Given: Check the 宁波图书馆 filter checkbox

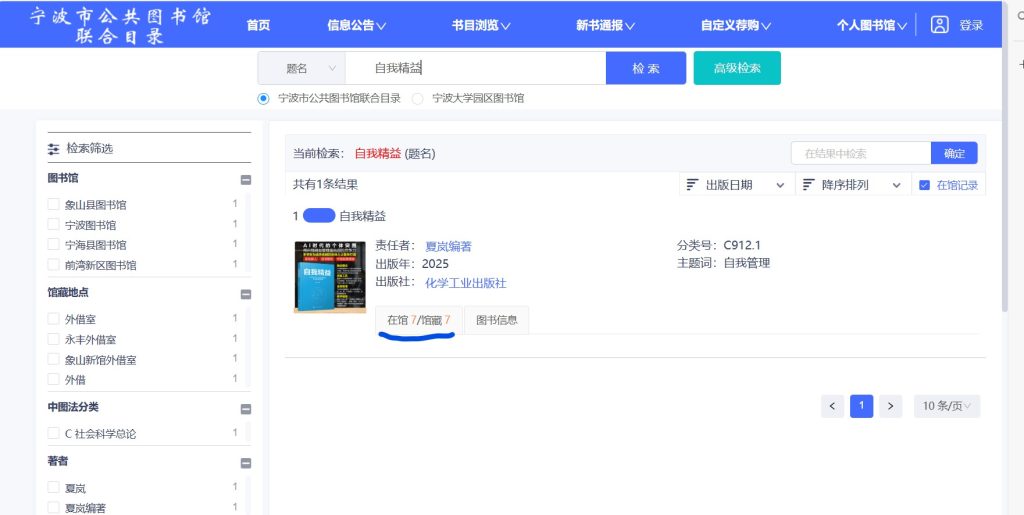Looking at the screenshot, I should pos(54,225).
